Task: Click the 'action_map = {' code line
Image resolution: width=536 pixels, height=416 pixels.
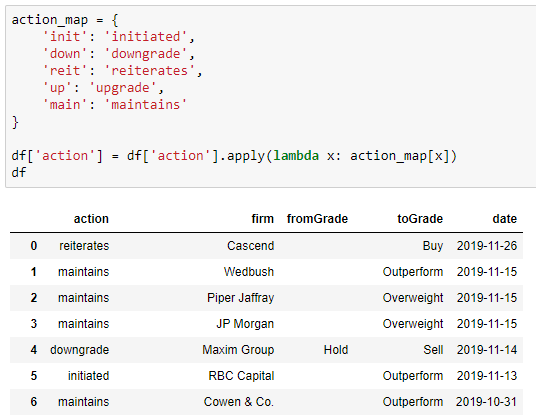Action: (65, 20)
